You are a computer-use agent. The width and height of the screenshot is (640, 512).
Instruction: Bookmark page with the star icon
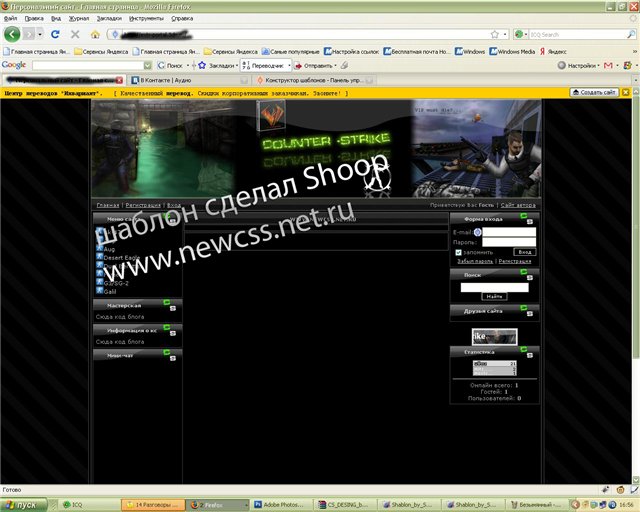pyautogui.click(x=495, y=34)
